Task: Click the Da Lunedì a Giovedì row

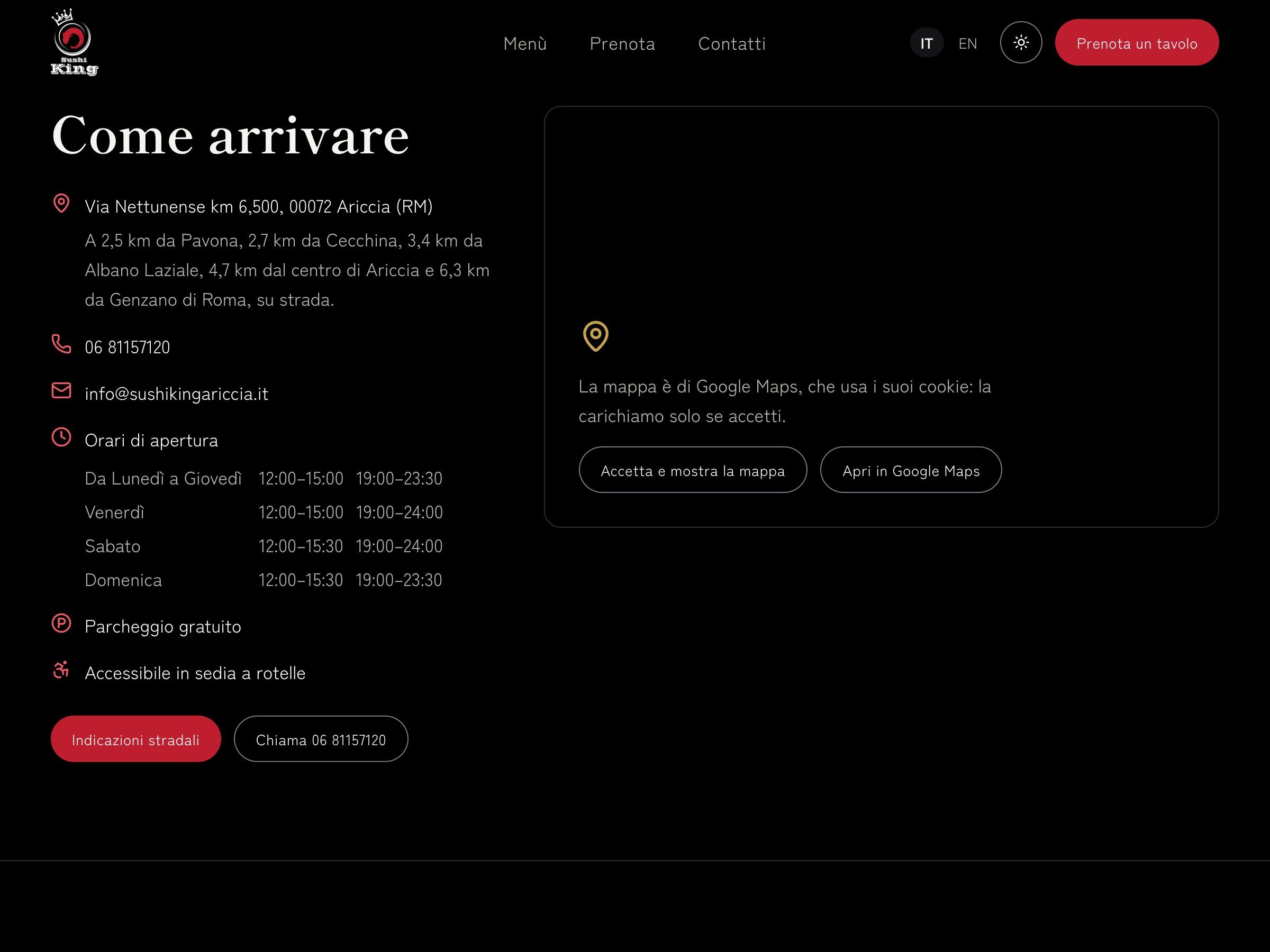Action: 264,479
